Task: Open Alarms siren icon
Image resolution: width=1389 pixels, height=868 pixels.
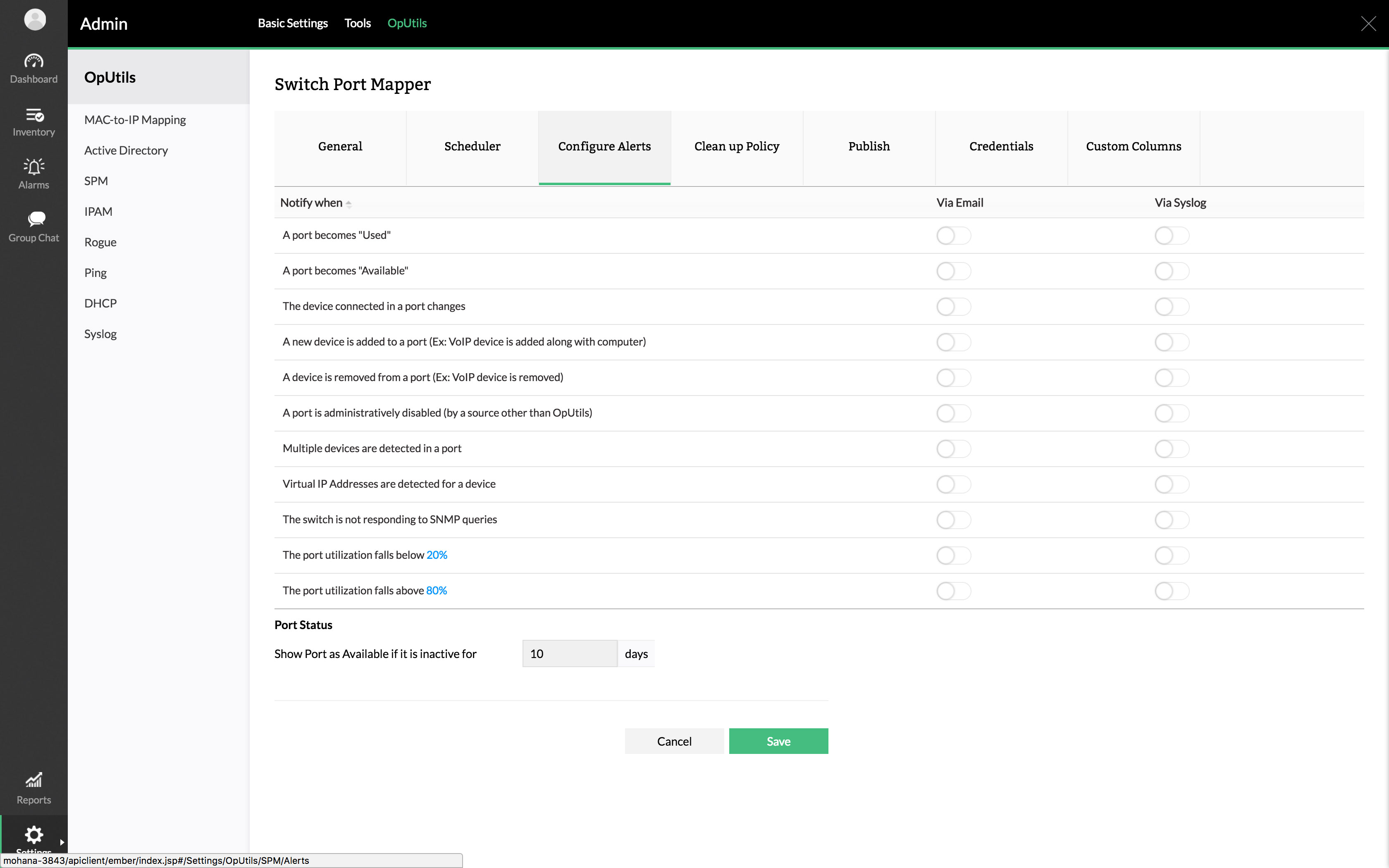Action: pyautogui.click(x=34, y=167)
